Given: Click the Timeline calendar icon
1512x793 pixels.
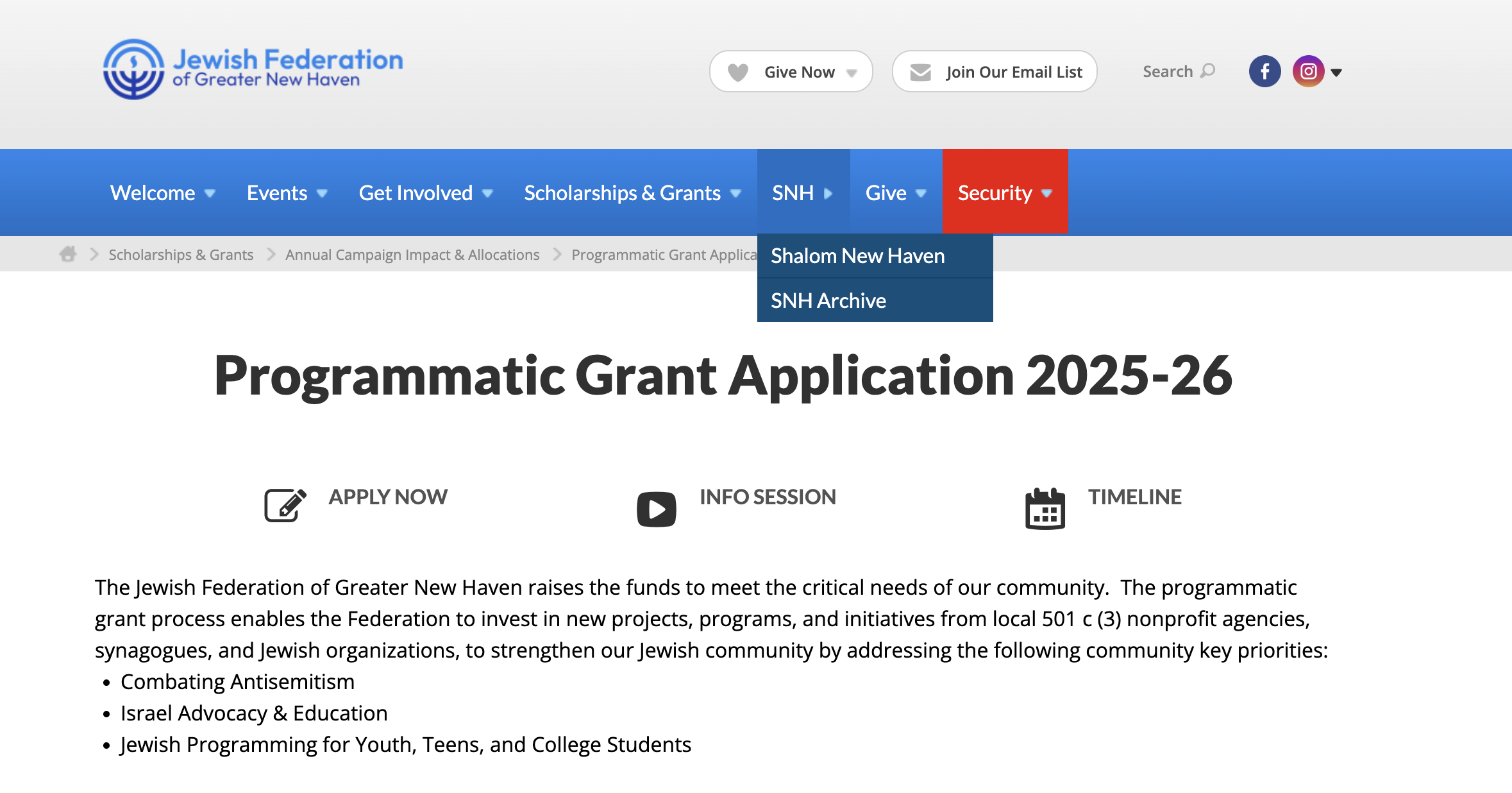Looking at the screenshot, I should [x=1045, y=509].
